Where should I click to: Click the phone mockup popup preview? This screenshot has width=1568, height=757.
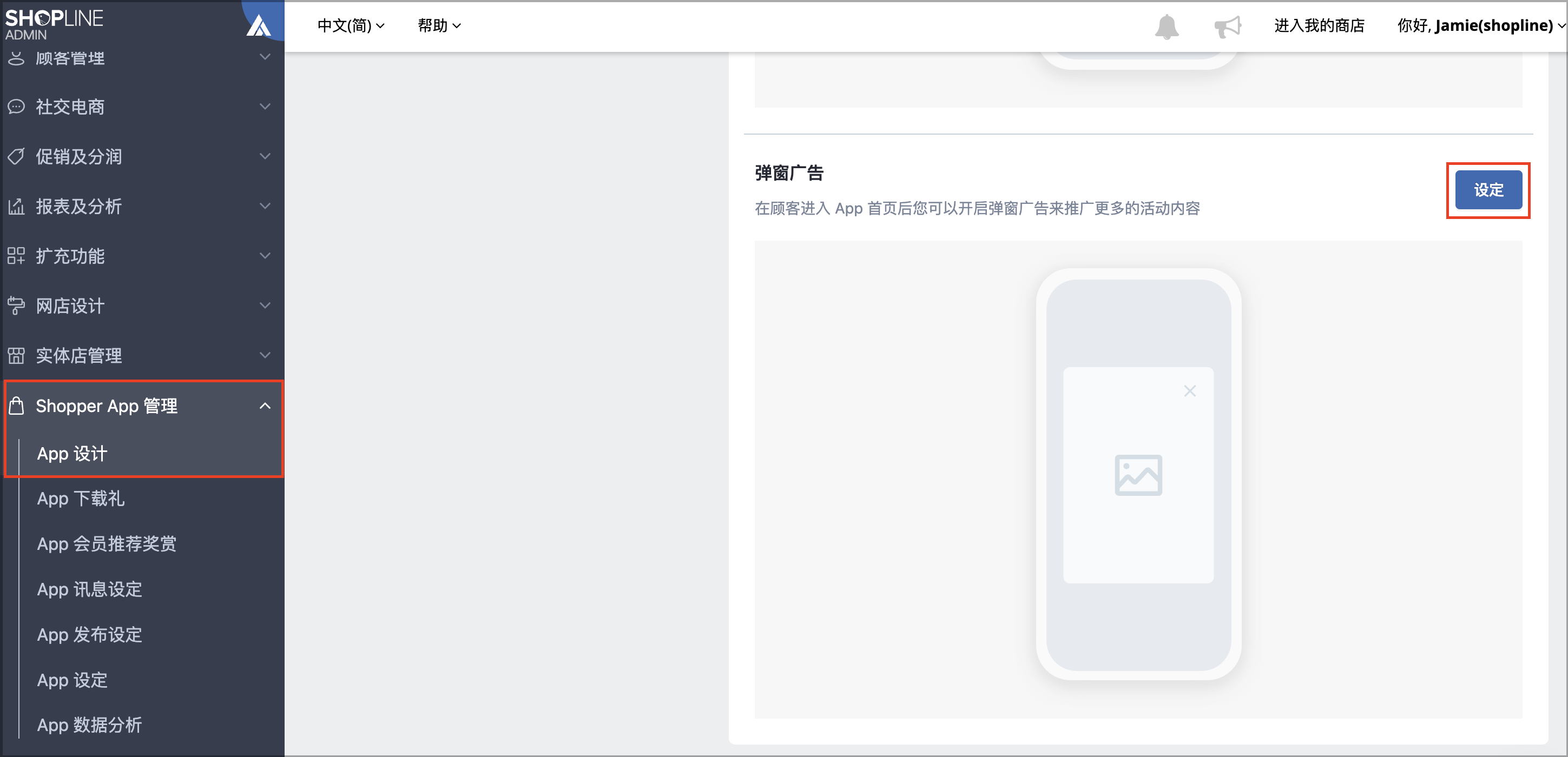click(1138, 475)
